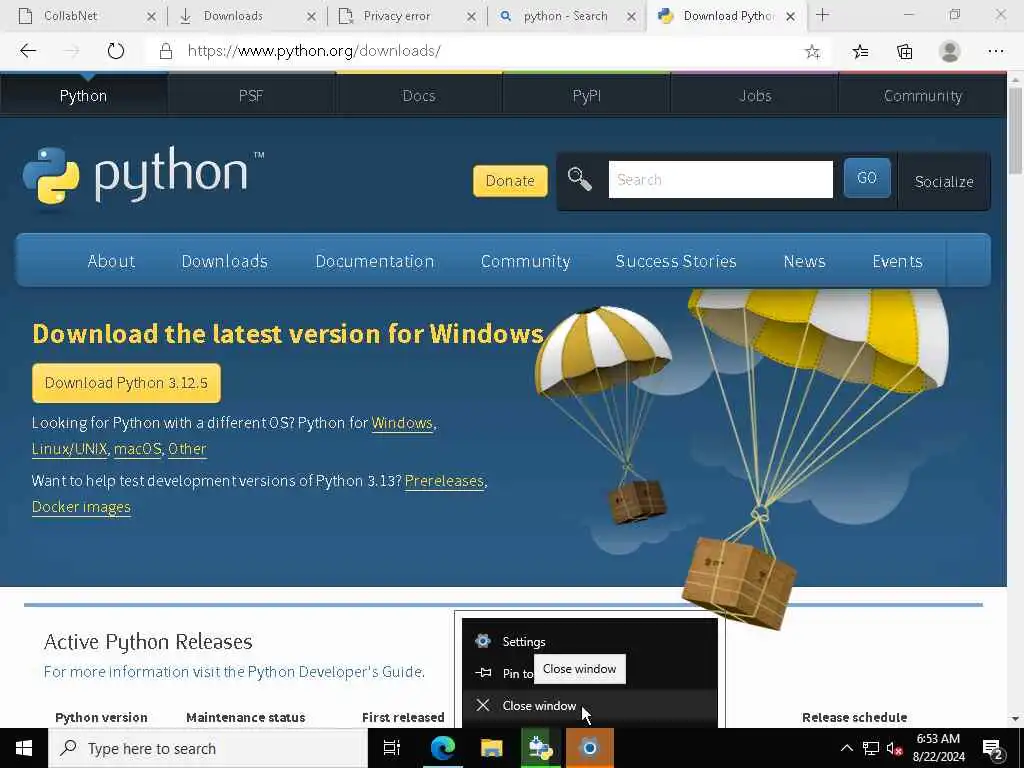This screenshot has width=1024, height=768.
Task: Reload the page with the refresh icon
Action: [x=116, y=51]
